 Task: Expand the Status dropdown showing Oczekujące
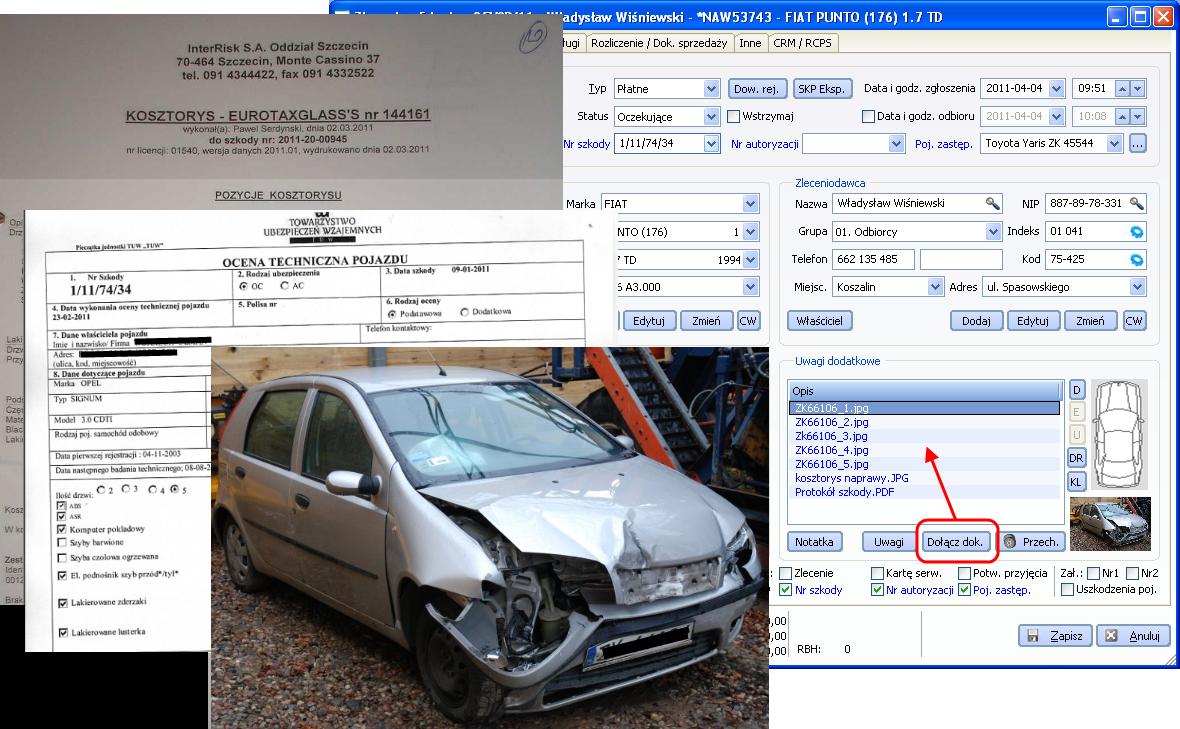click(711, 117)
